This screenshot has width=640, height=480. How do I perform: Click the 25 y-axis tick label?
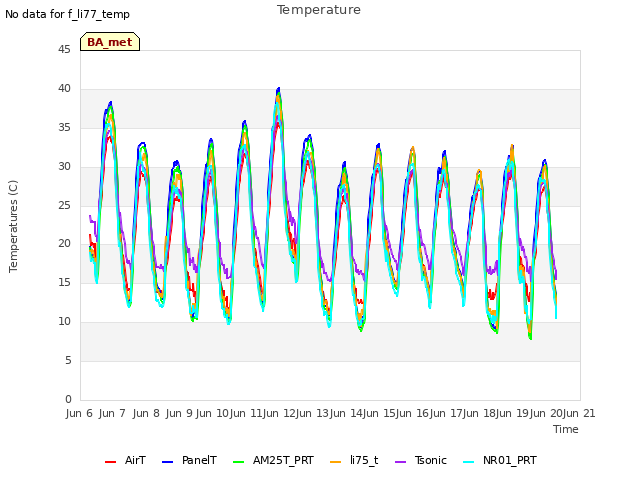tap(64, 205)
